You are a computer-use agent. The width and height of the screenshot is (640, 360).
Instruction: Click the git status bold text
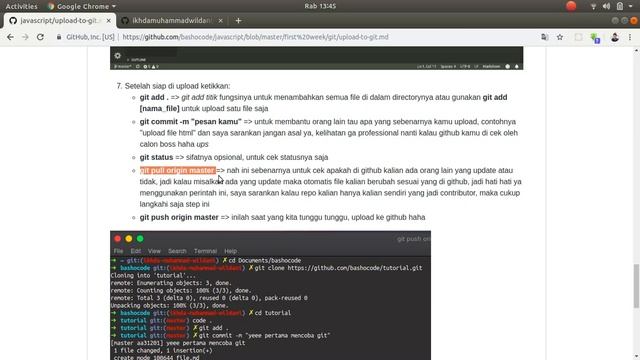coord(156,158)
